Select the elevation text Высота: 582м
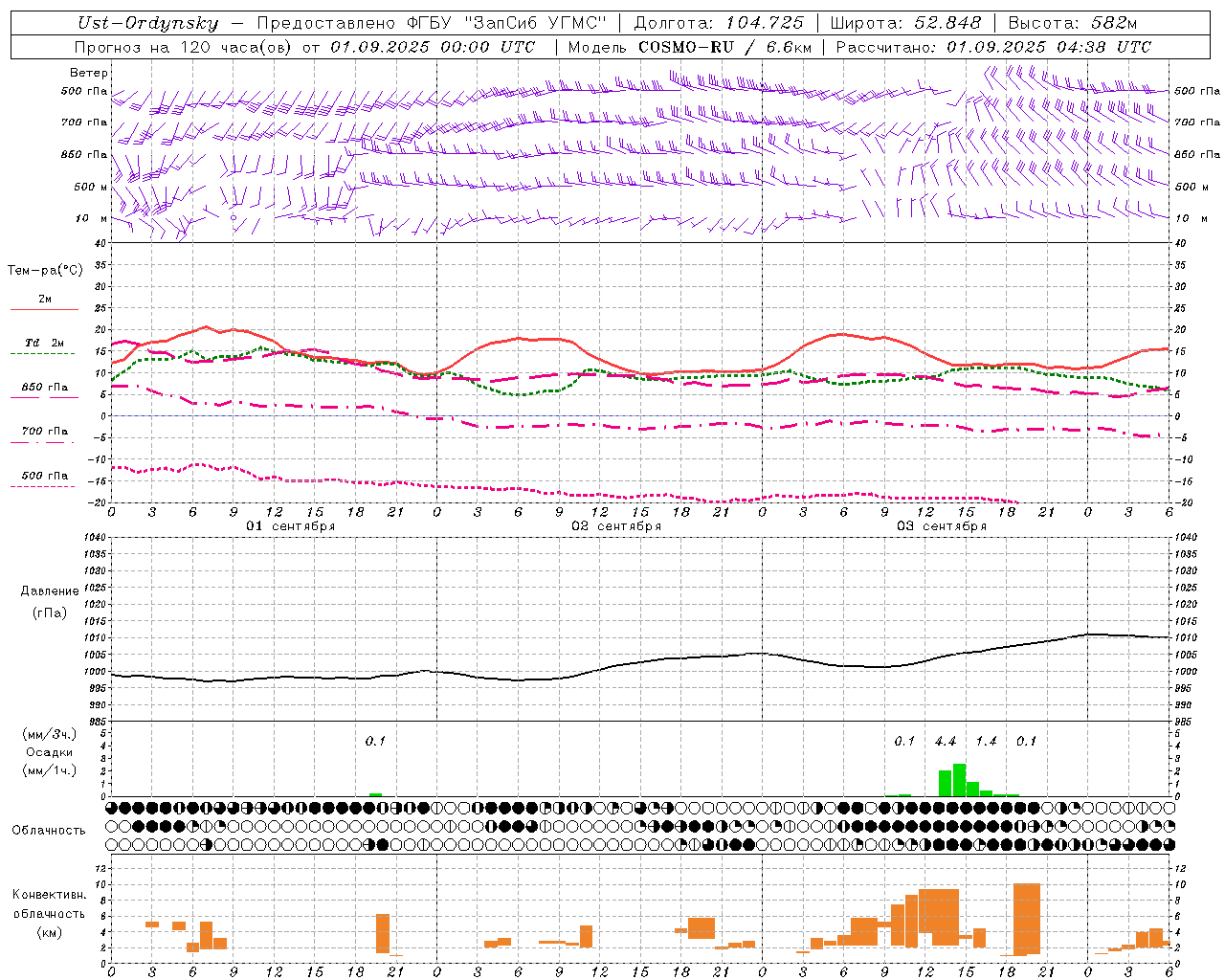Viewport: 1225px width, 980px height. coord(1073,23)
